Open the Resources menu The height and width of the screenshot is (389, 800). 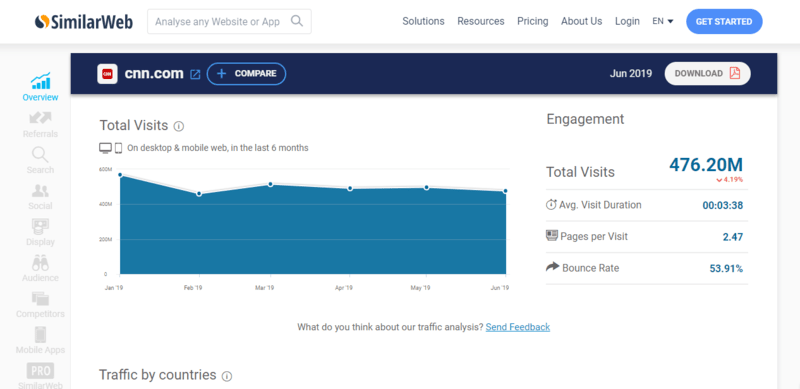coord(481,21)
